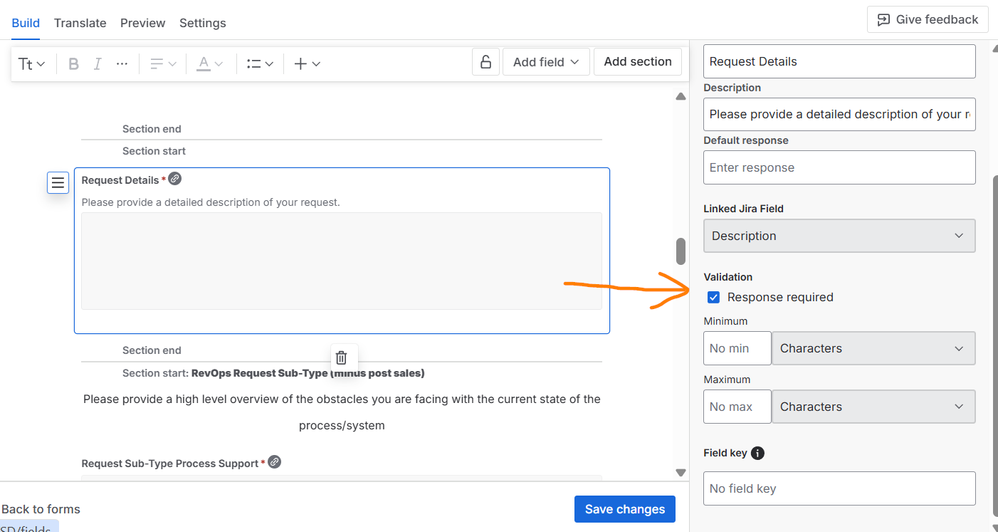This screenshot has height=532, width=998.
Task: Open the Maximum Characters unit dropdown
Action: click(873, 407)
